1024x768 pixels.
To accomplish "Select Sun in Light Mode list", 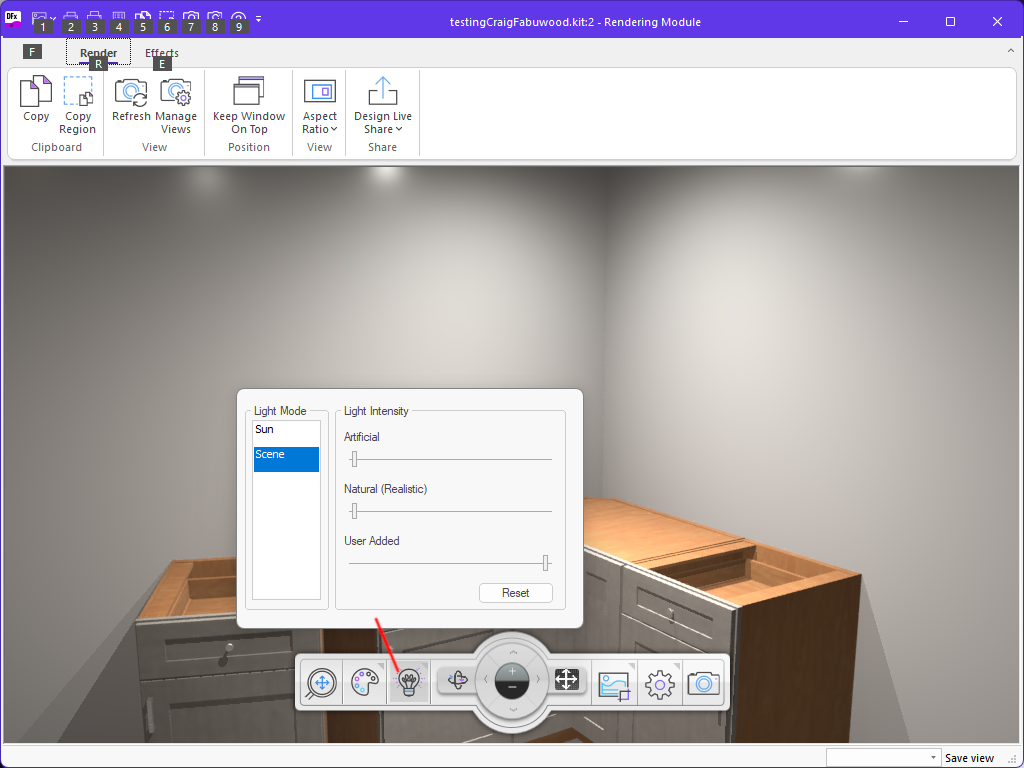I will (286, 430).
